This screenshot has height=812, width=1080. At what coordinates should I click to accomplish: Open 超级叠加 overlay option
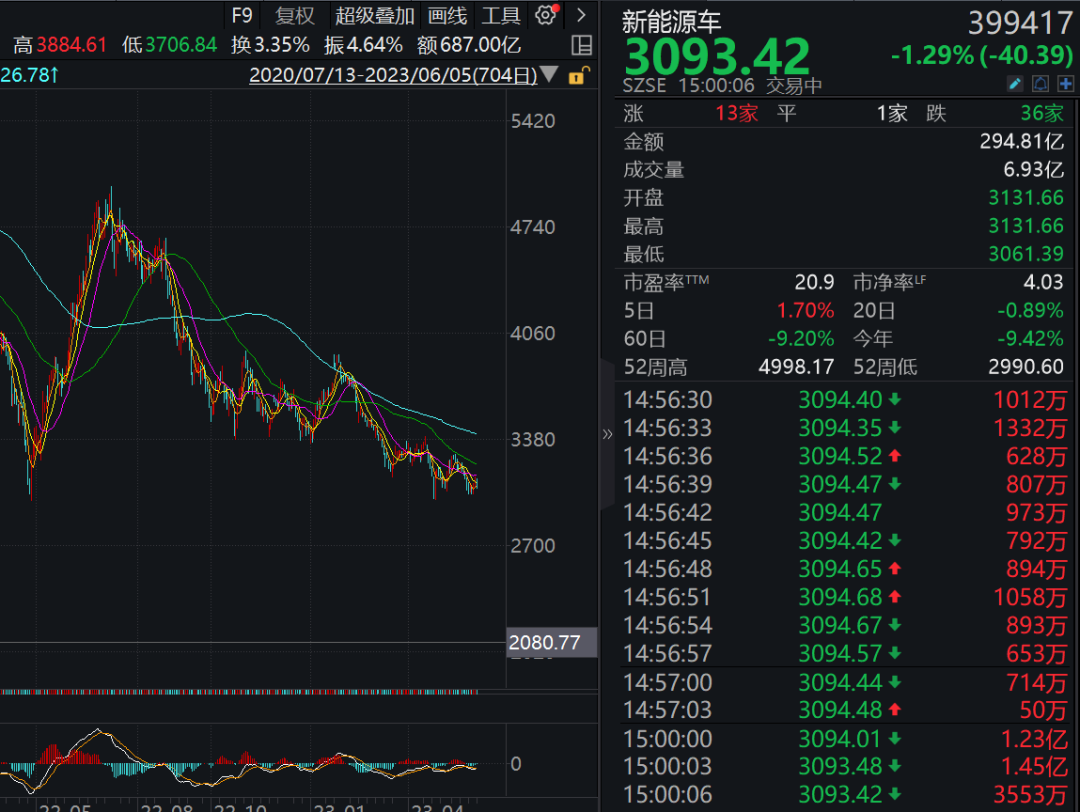click(375, 15)
